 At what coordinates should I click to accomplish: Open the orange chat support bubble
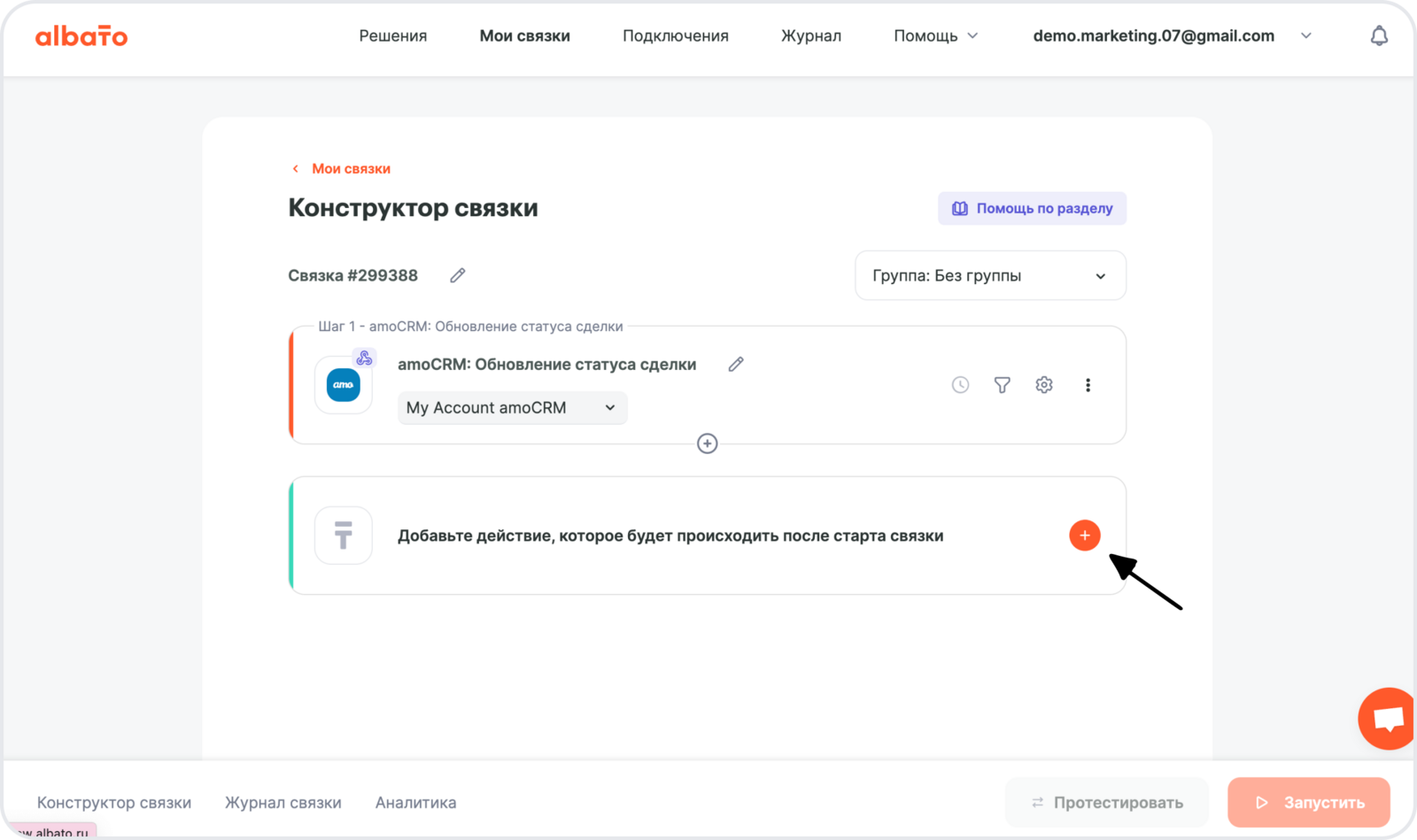coord(1387,718)
